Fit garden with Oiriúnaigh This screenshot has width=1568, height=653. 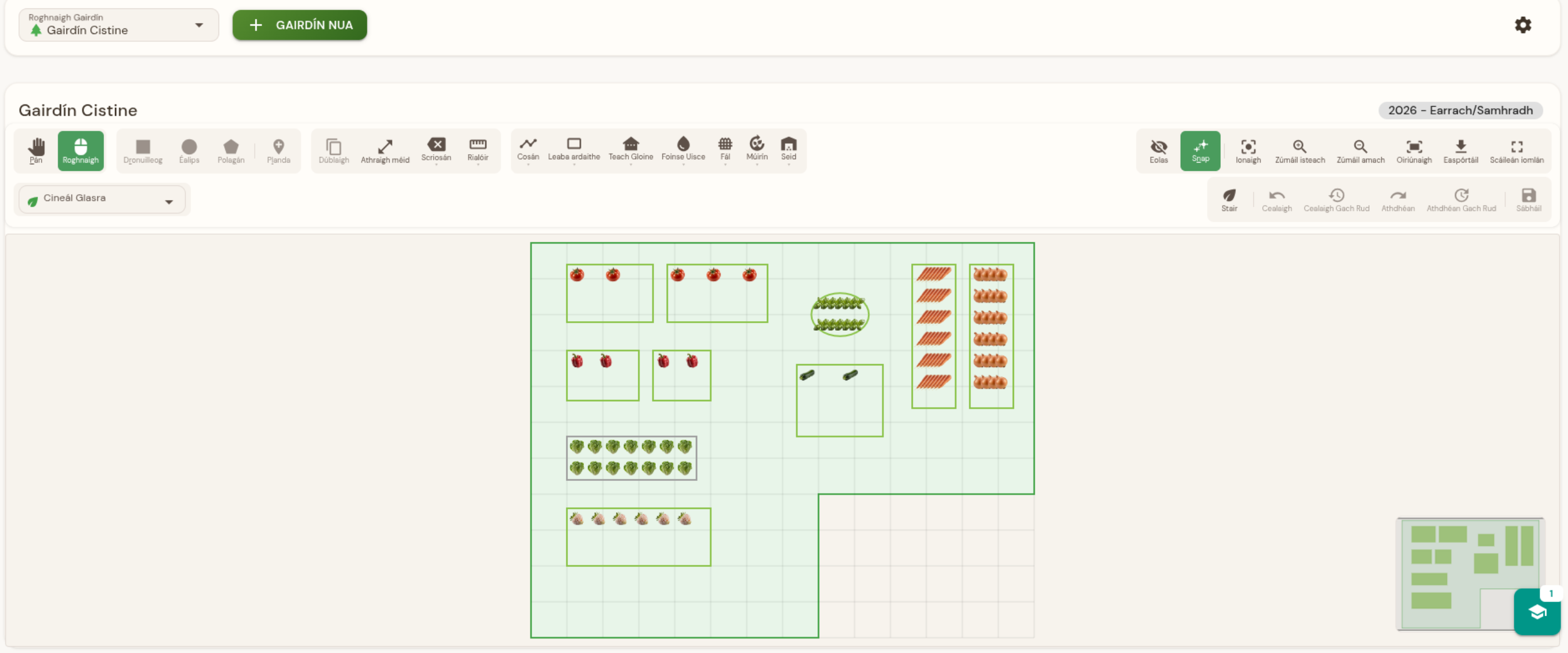click(1413, 151)
